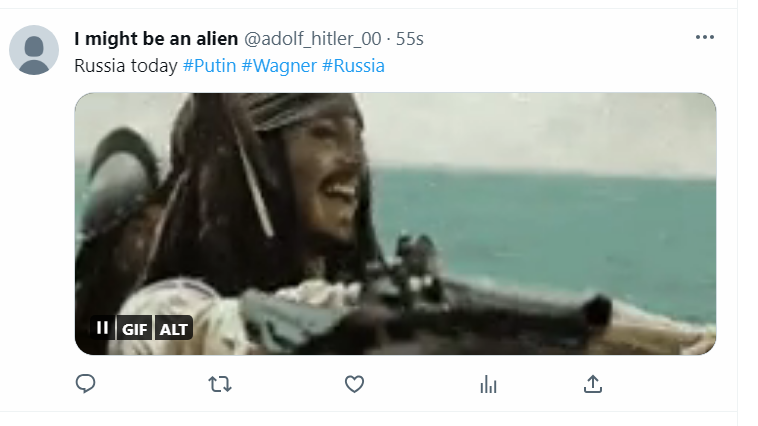Retweet the post using the arrows icon
The height and width of the screenshot is (426, 758).
click(220, 384)
